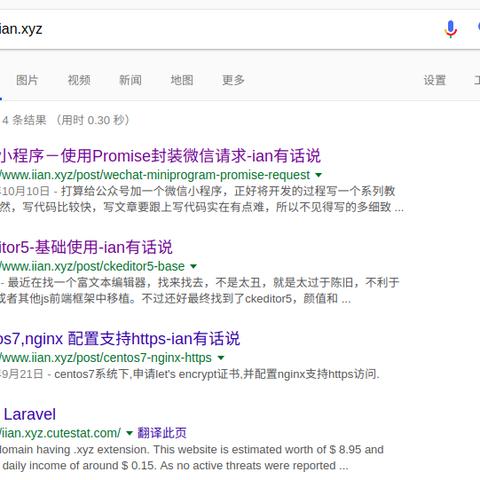
Task: Click 翻译此页 (Translate this page) link
Action: pos(162,433)
